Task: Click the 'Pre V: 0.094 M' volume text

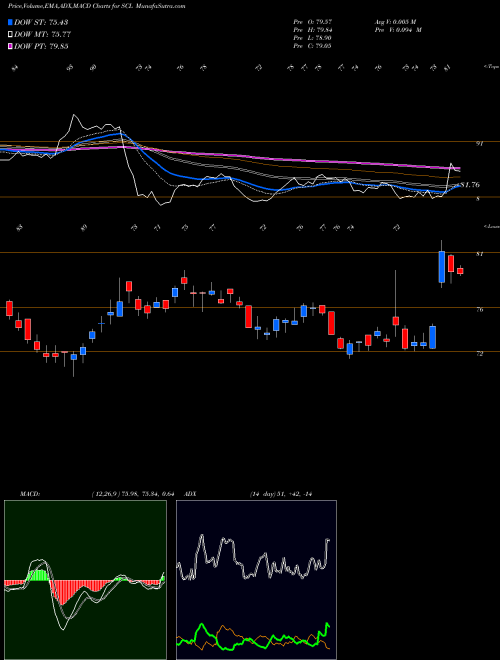Action: tap(398, 30)
